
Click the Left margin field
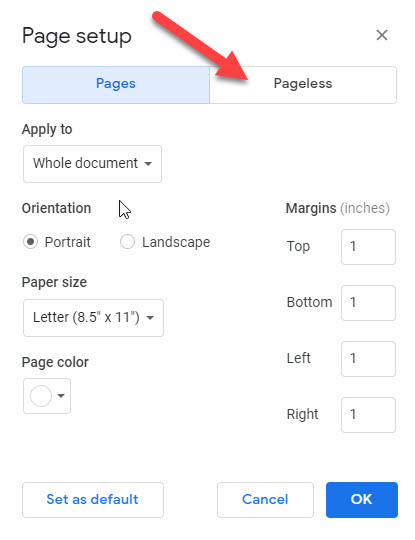click(368, 359)
